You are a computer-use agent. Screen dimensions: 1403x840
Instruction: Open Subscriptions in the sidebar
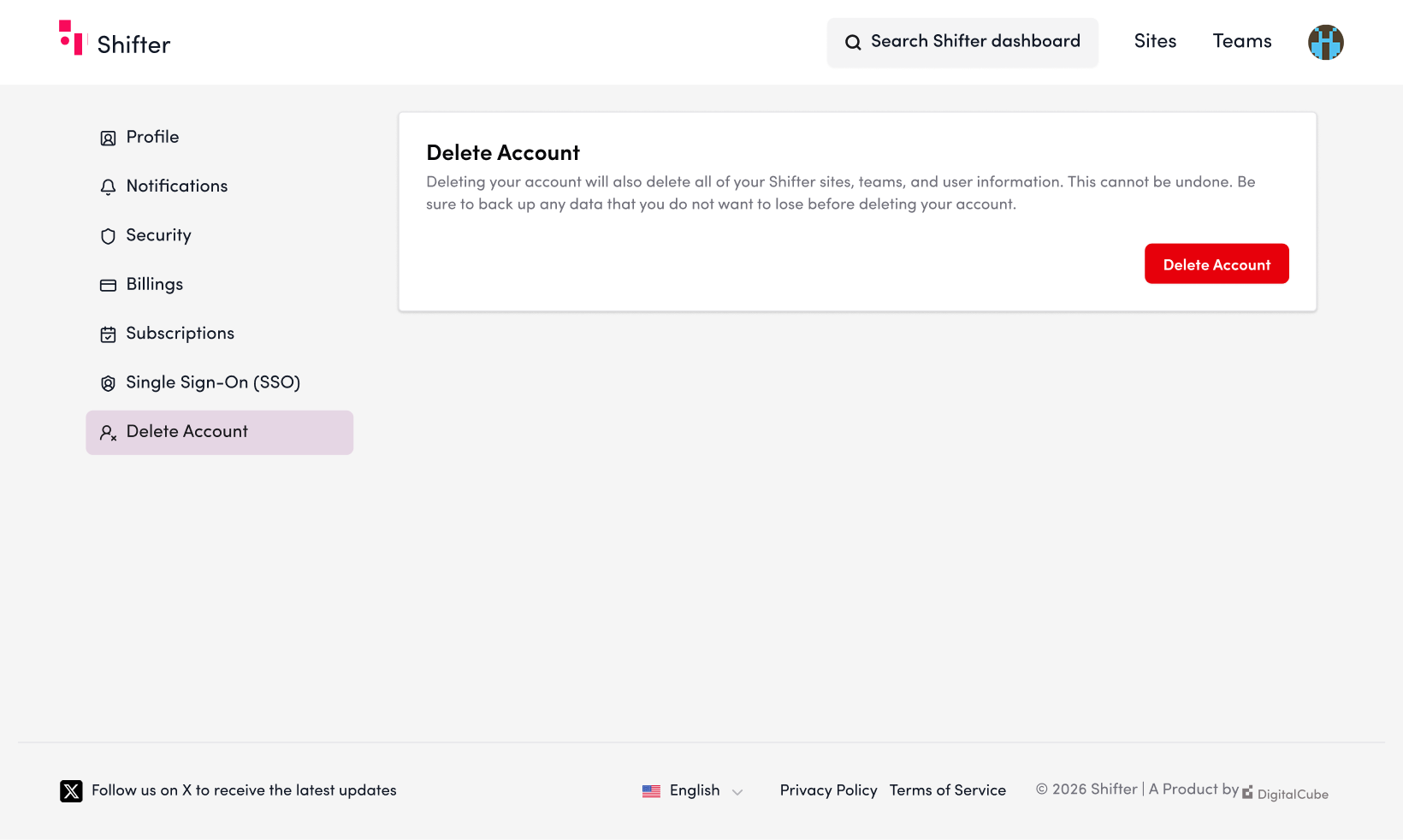219,334
